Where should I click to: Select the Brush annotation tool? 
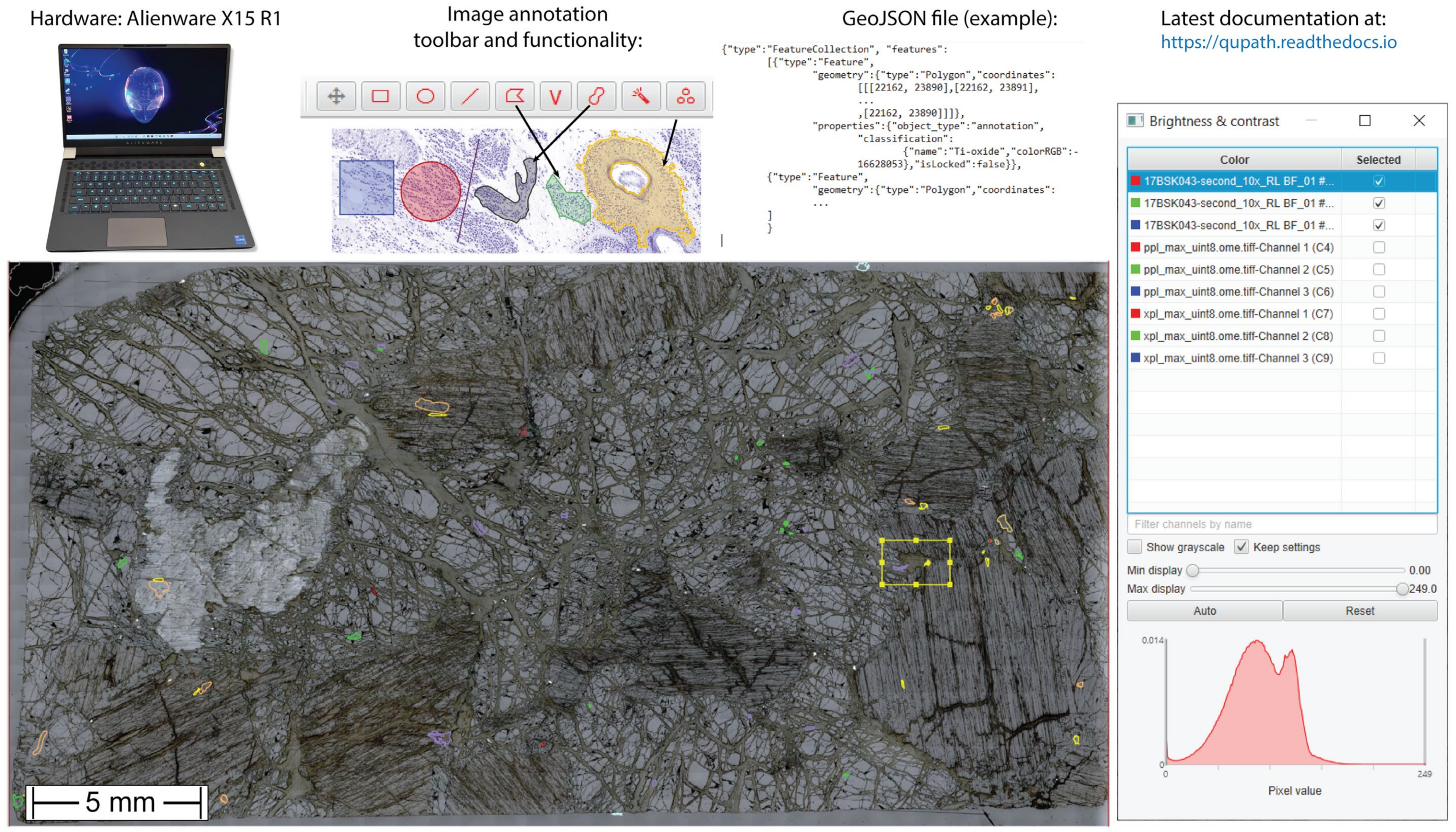coord(596,96)
